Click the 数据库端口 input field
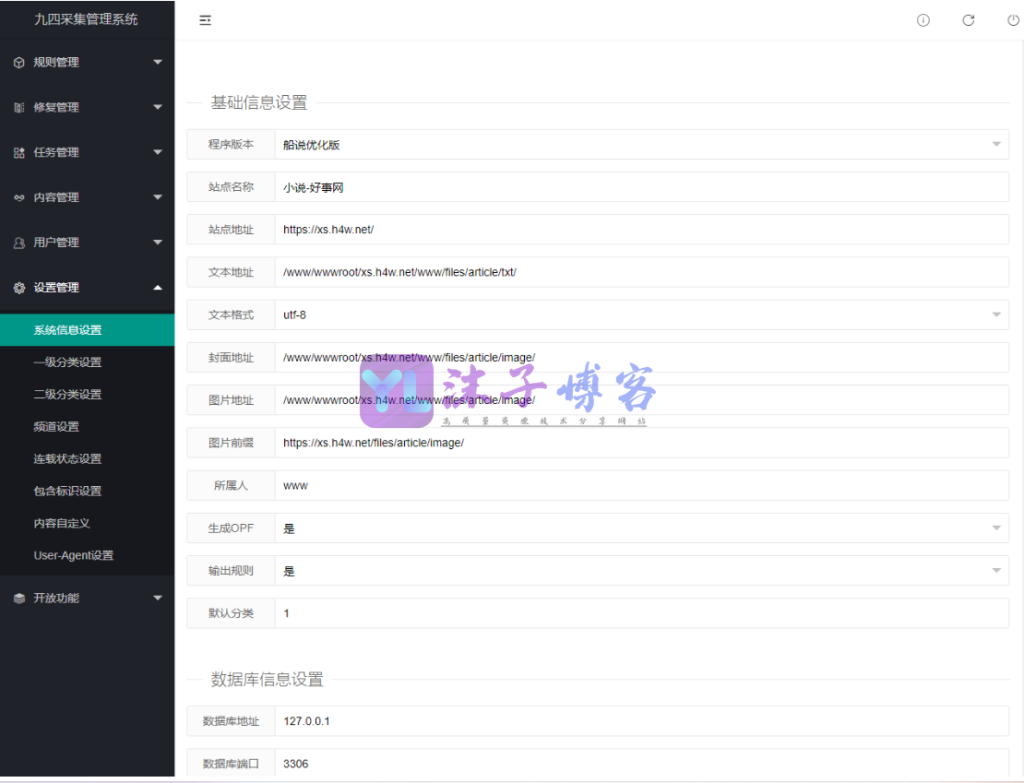Viewport: 1024px width, 783px height. click(x=641, y=763)
